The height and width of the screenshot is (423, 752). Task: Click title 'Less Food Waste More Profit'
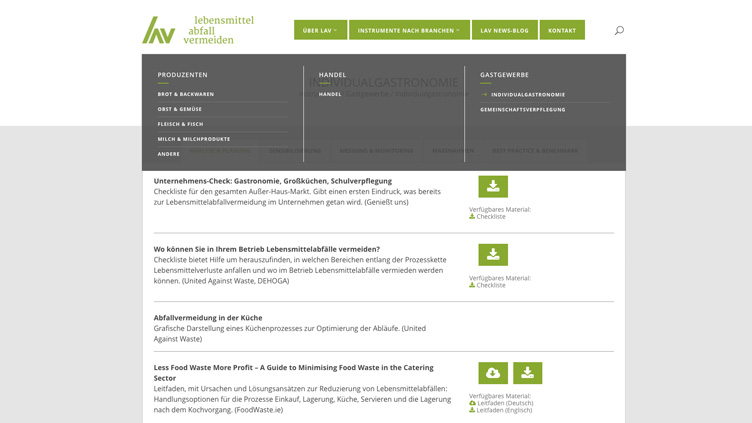pyautogui.click(x=294, y=373)
